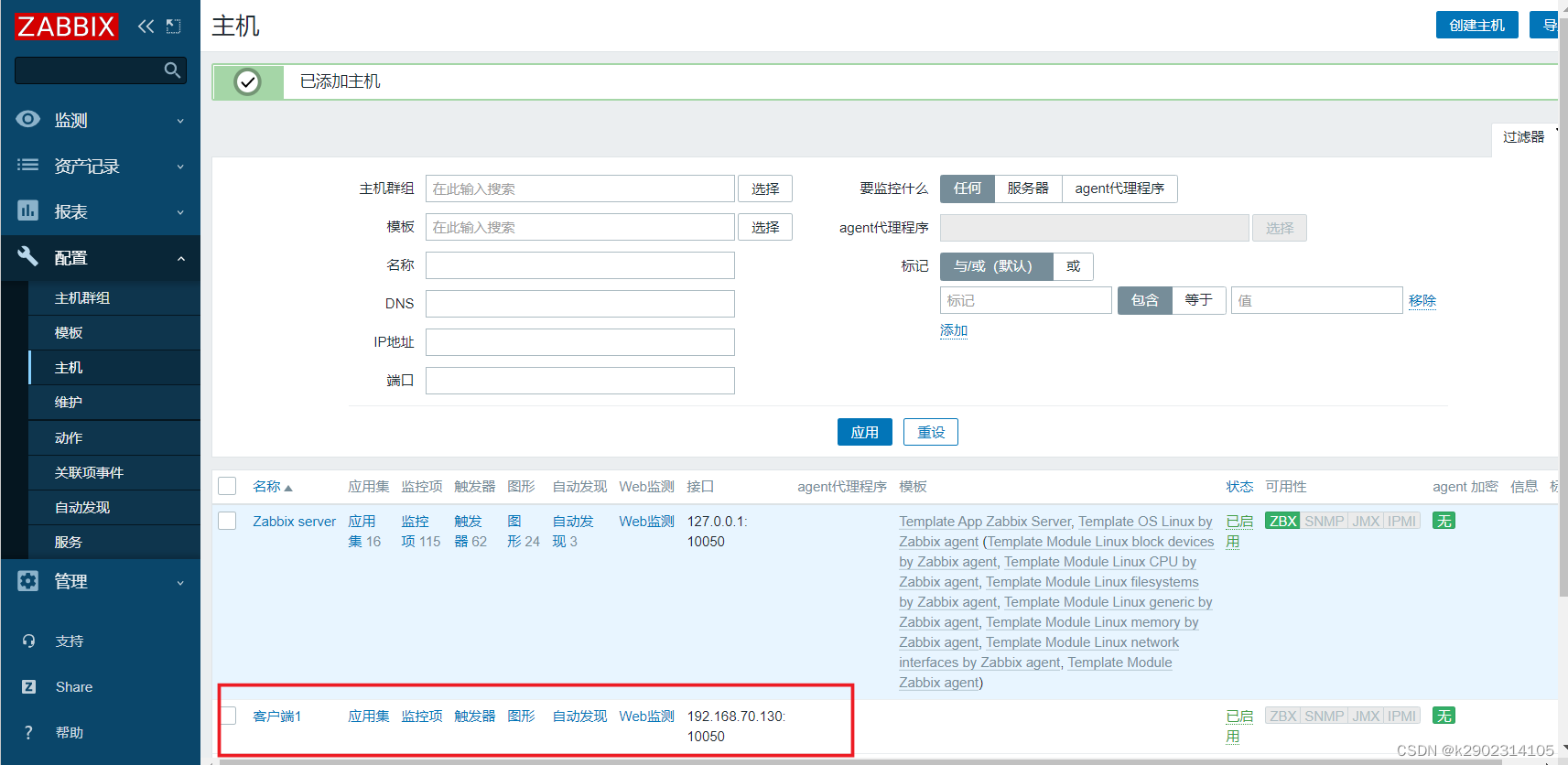
Task: Reset filter with 重设 button
Action: pyautogui.click(x=931, y=432)
